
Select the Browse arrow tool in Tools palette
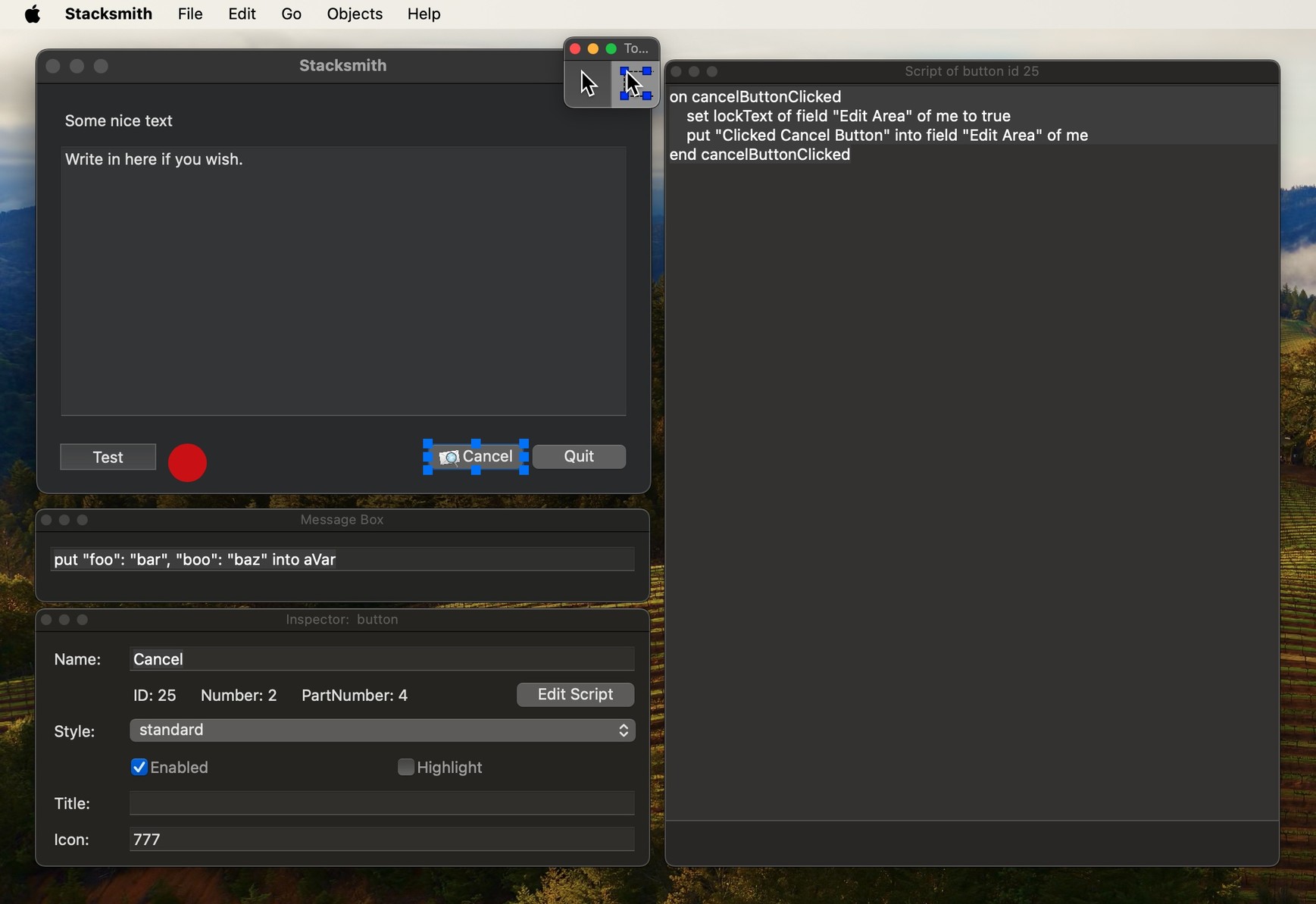point(588,83)
